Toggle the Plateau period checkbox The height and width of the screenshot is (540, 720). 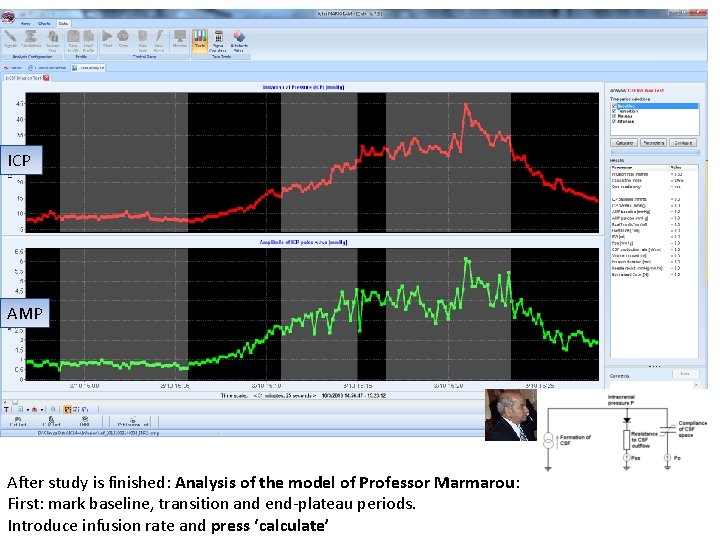pos(614,116)
